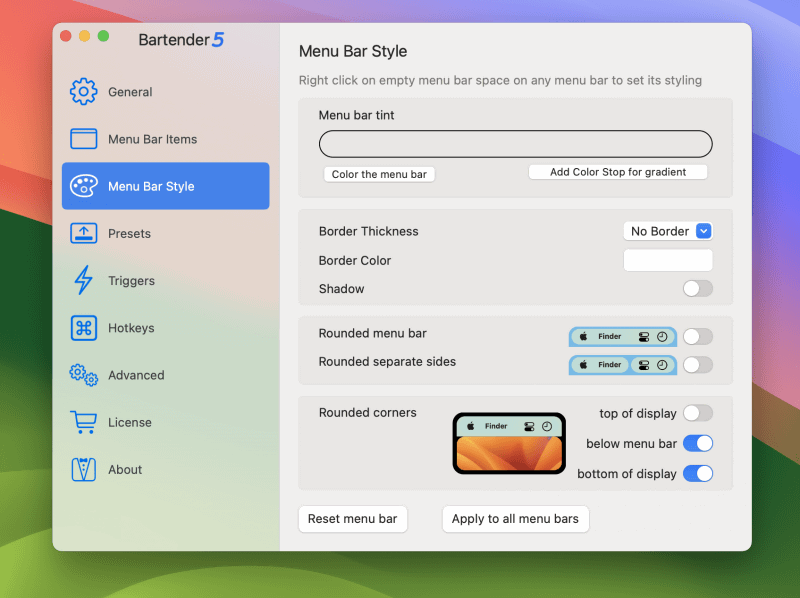Enable the Shadow toggle
Screen dimensions: 800x598
[x=698, y=289]
